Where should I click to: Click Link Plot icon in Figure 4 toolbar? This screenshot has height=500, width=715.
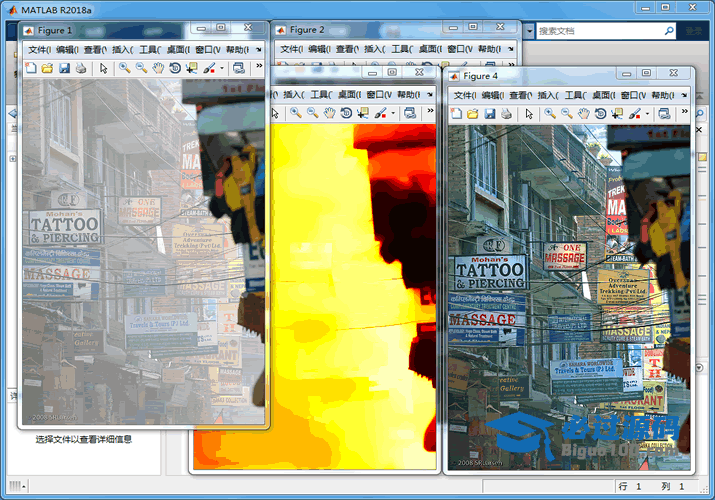664,113
